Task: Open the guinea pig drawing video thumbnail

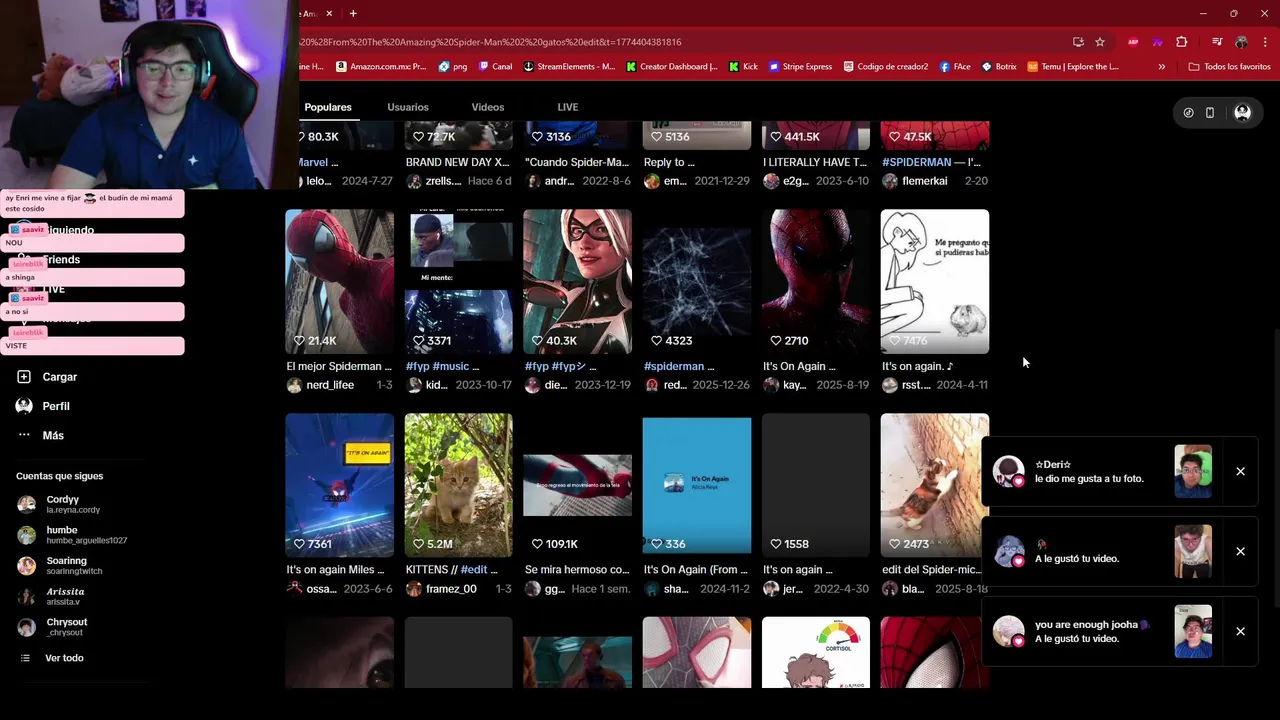Action: pos(935,281)
